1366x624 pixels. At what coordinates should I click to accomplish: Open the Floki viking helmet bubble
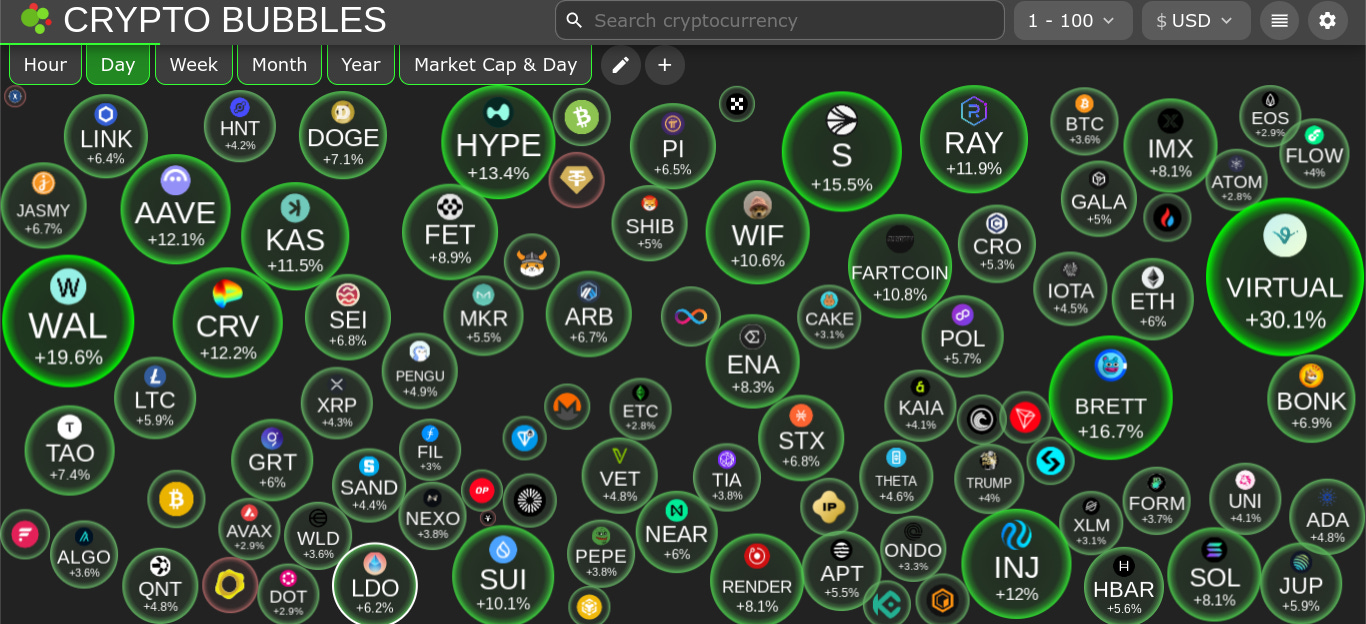coord(532,262)
